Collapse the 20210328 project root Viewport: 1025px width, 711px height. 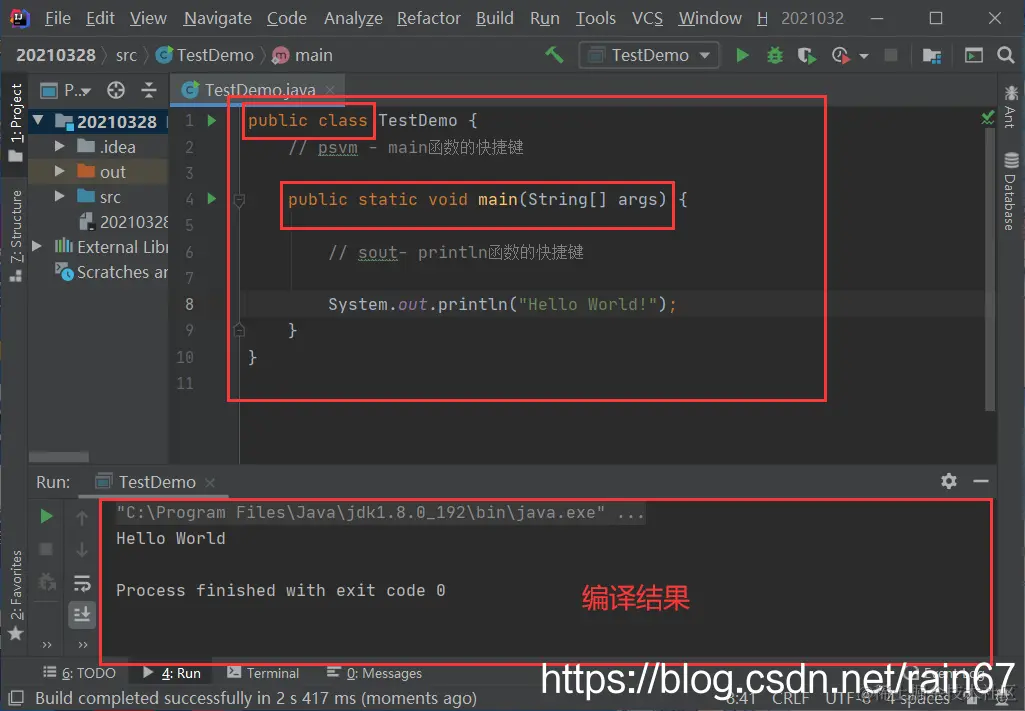[38, 120]
